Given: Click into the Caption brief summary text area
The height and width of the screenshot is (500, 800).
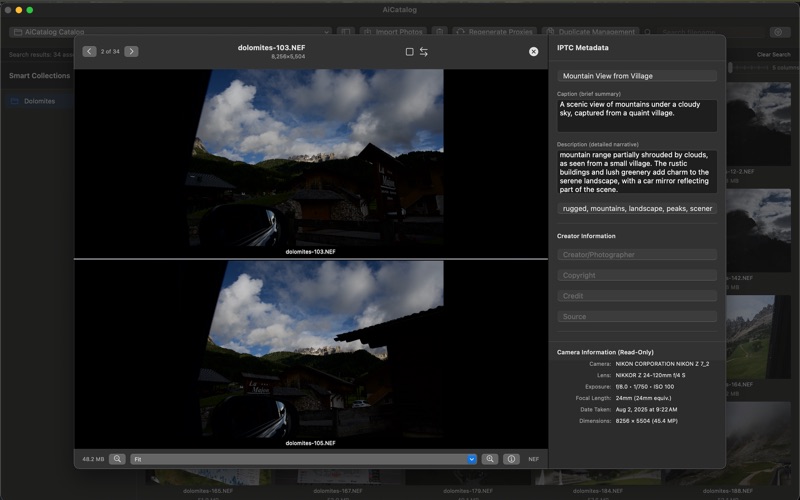Looking at the screenshot, I should click(x=637, y=115).
